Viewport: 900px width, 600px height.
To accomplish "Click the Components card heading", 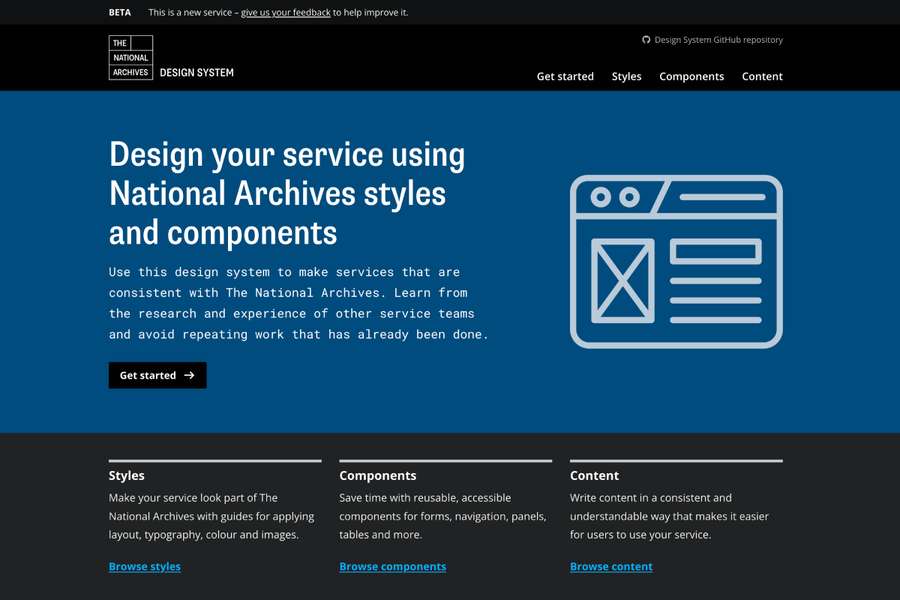I will click(x=378, y=475).
